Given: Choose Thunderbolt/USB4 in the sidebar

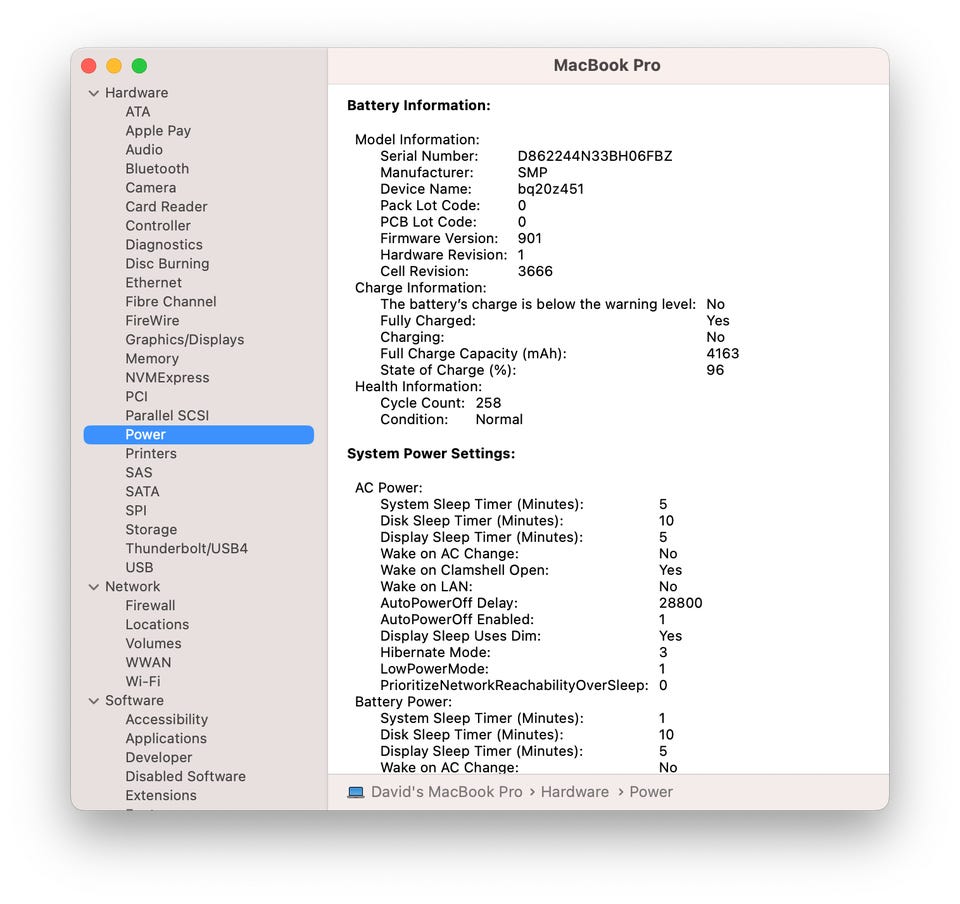Looking at the screenshot, I should (x=187, y=548).
